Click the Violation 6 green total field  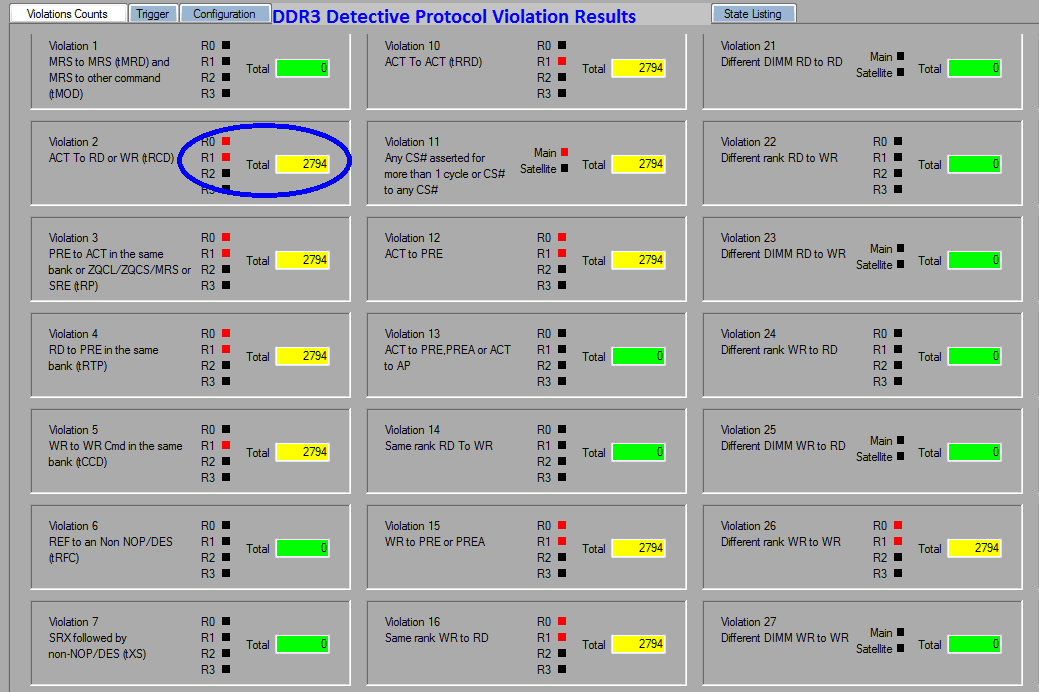303,549
